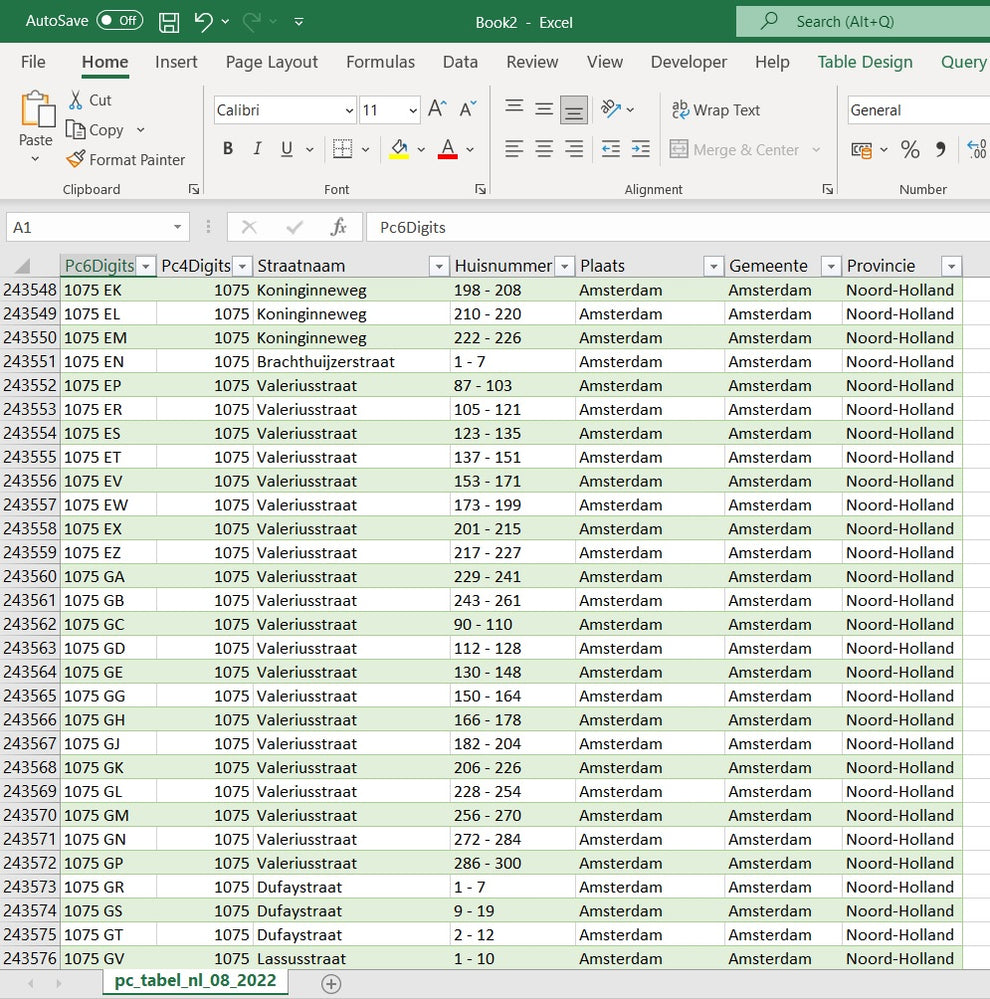
Task: Click the percent style icon
Action: pos(910,149)
